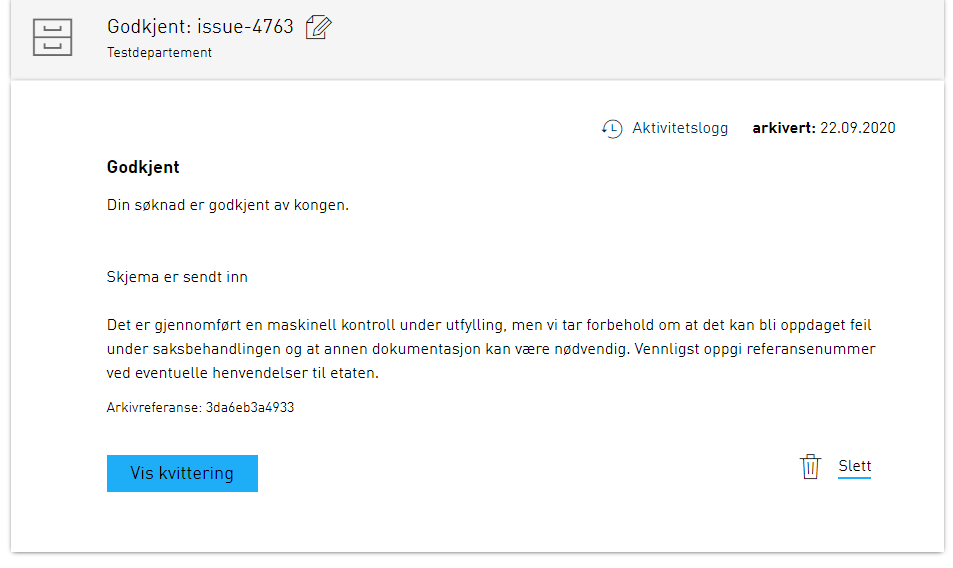Click the text about approval by kongen
This screenshot has width=953, height=568.
[228, 205]
